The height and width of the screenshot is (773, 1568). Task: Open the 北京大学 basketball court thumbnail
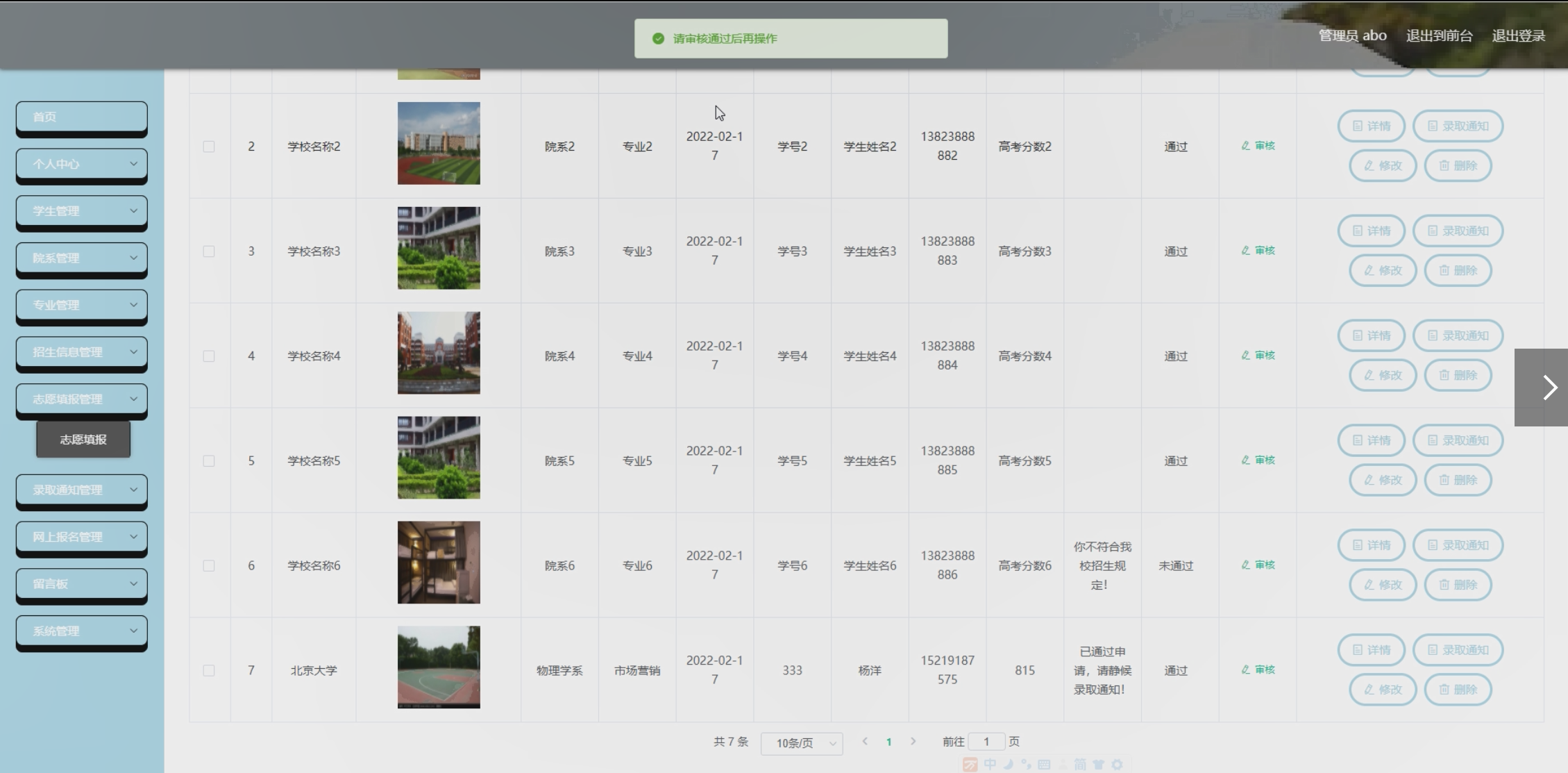pyautogui.click(x=439, y=667)
